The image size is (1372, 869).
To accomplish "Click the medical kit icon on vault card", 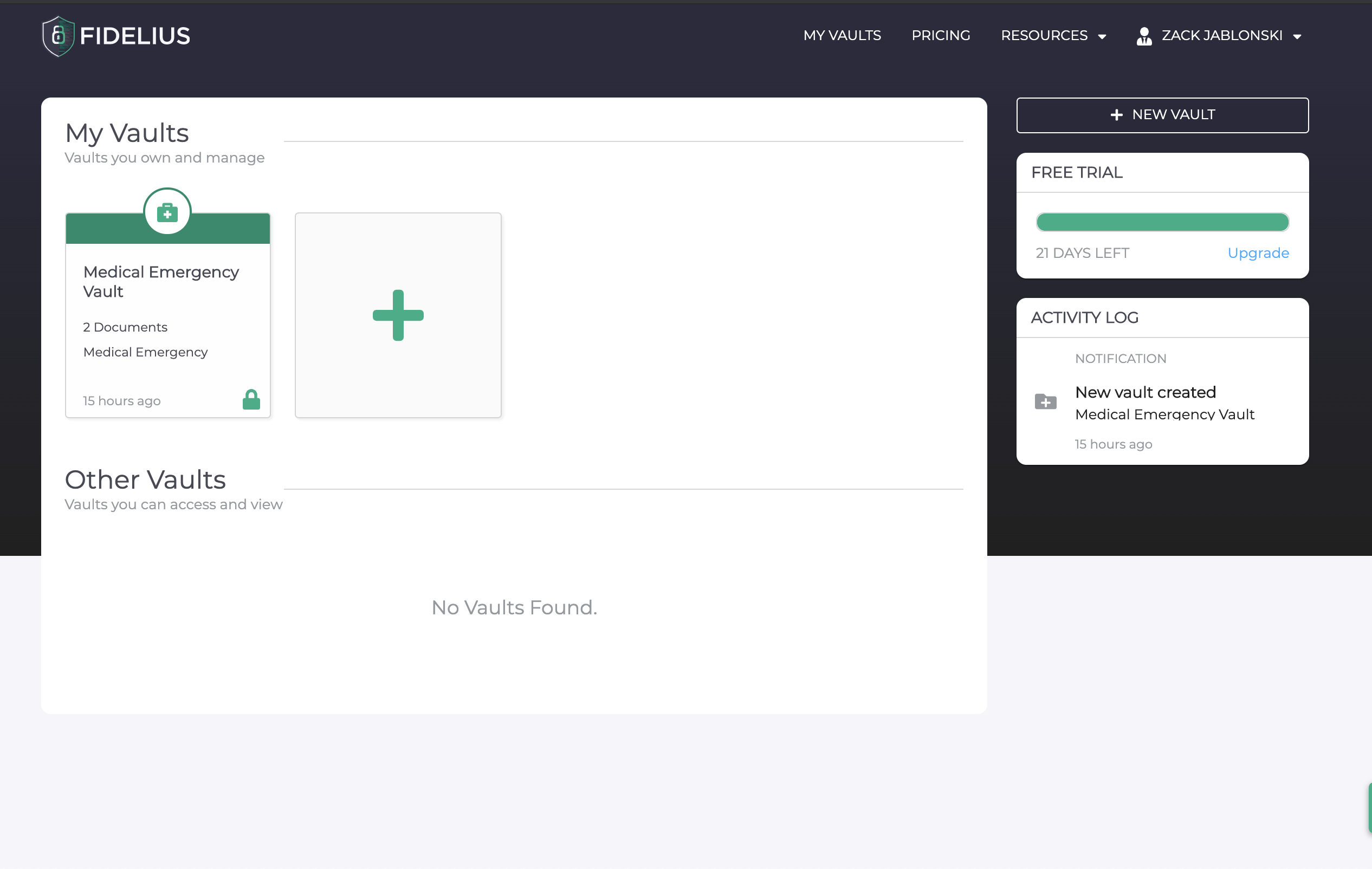I will click(x=167, y=212).
